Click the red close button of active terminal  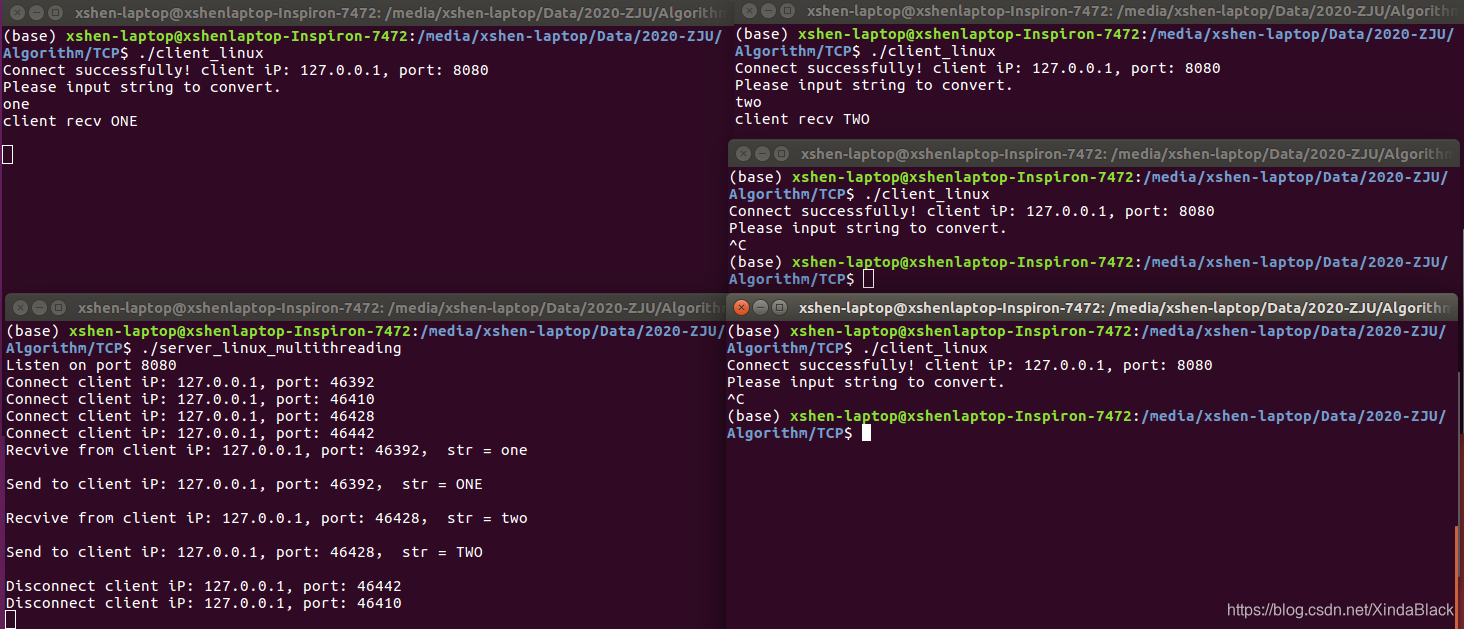(742, 308)
